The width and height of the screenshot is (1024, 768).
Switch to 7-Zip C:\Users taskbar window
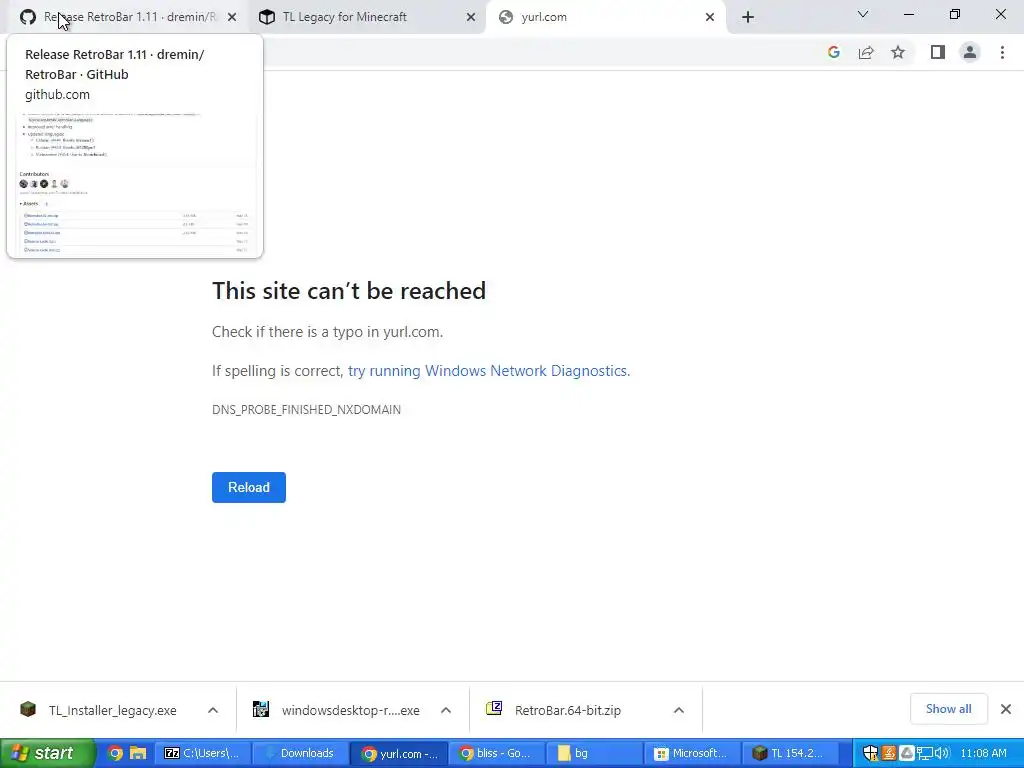pos(202,753)
